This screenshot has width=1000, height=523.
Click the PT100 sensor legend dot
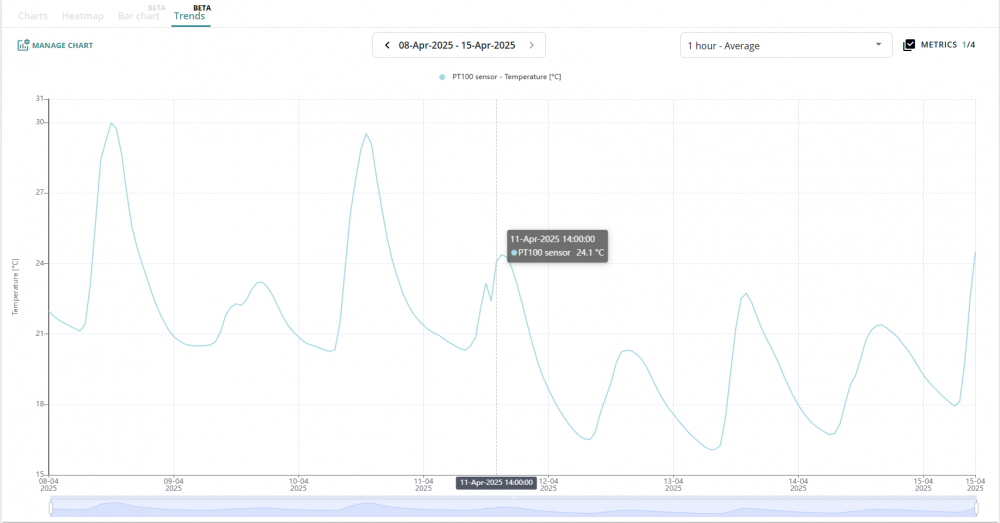point(442,77)
